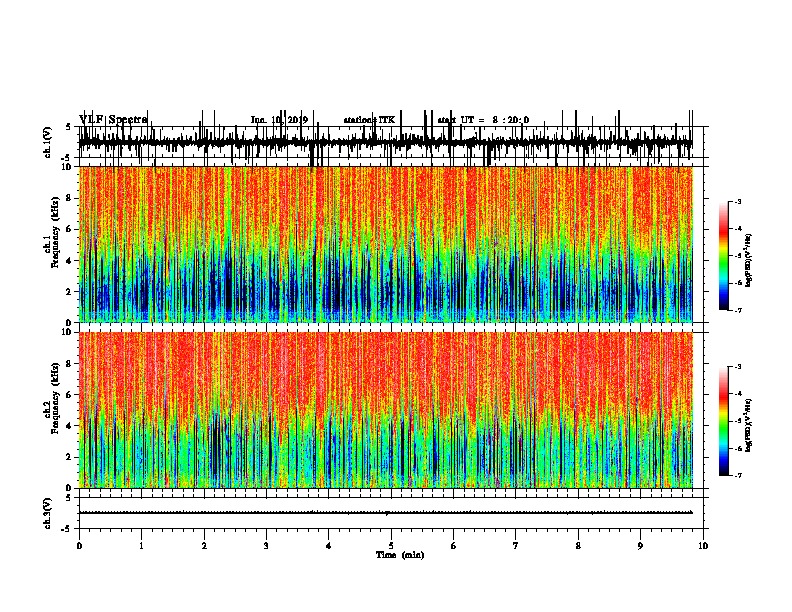Click the "5" minute tick label
Screen dimensions: 792x612
[391, 546]
